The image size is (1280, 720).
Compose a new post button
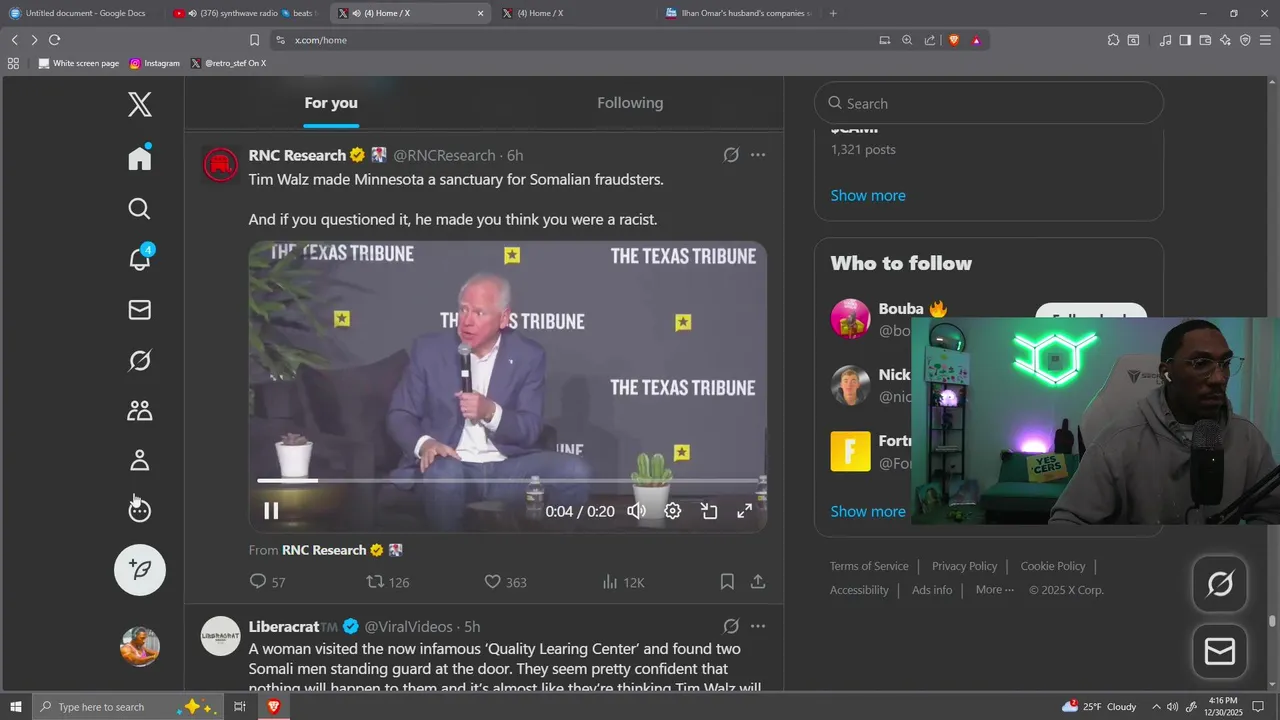point(140,570)
